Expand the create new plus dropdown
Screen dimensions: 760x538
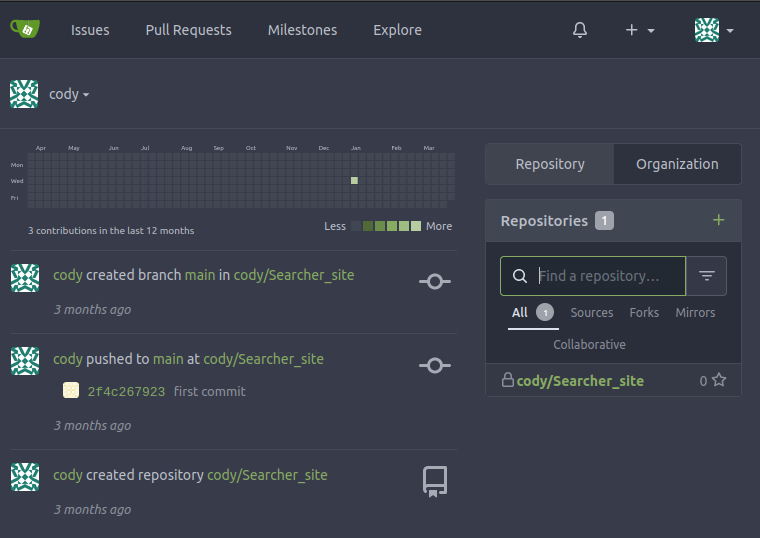(639, 30)
